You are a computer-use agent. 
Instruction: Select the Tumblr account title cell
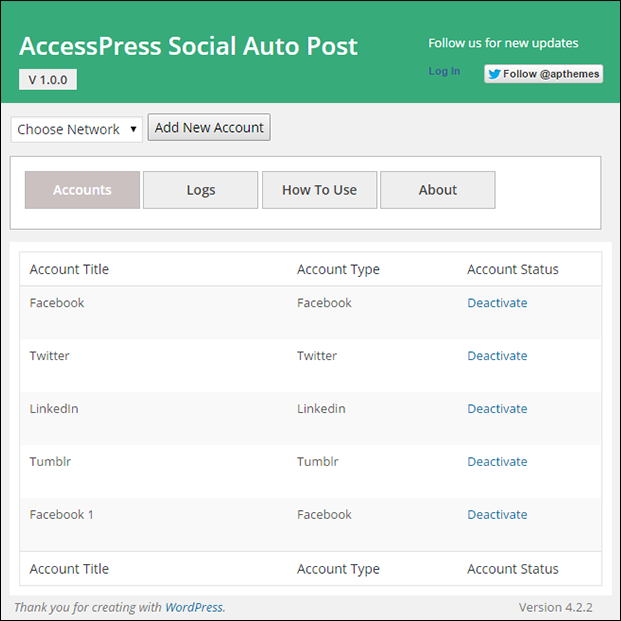50,462
